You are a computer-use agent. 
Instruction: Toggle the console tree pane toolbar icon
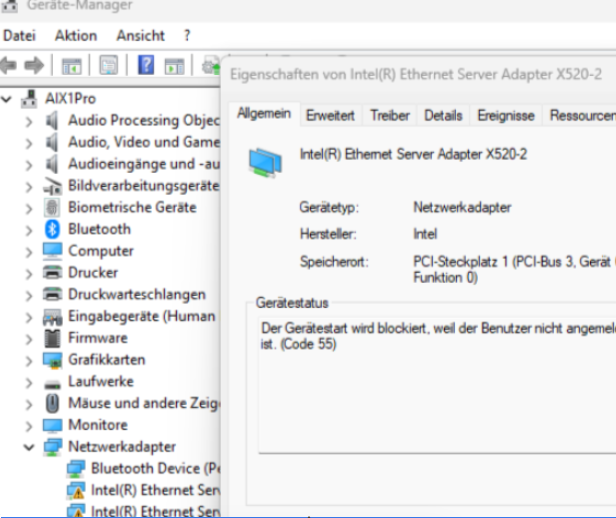click(72, 66)
